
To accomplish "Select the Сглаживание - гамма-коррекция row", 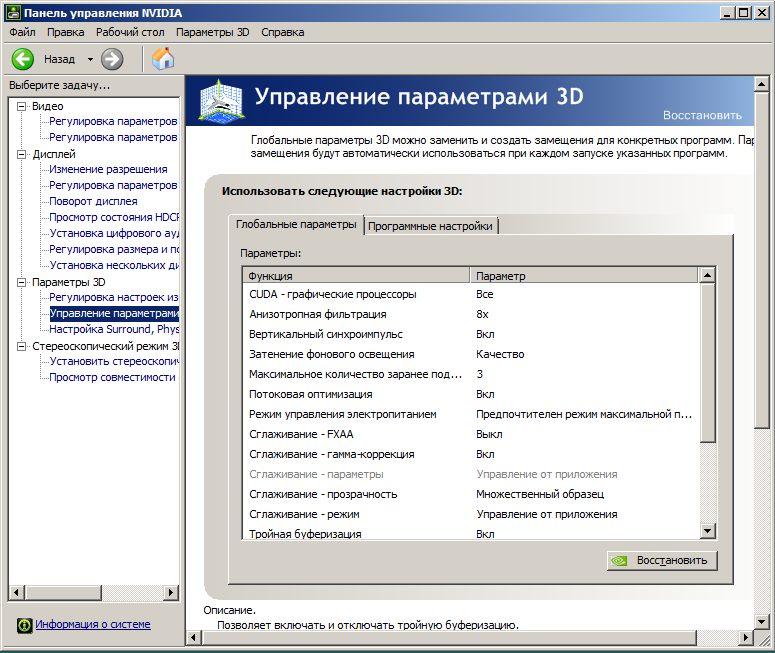I will pos(471,454).
